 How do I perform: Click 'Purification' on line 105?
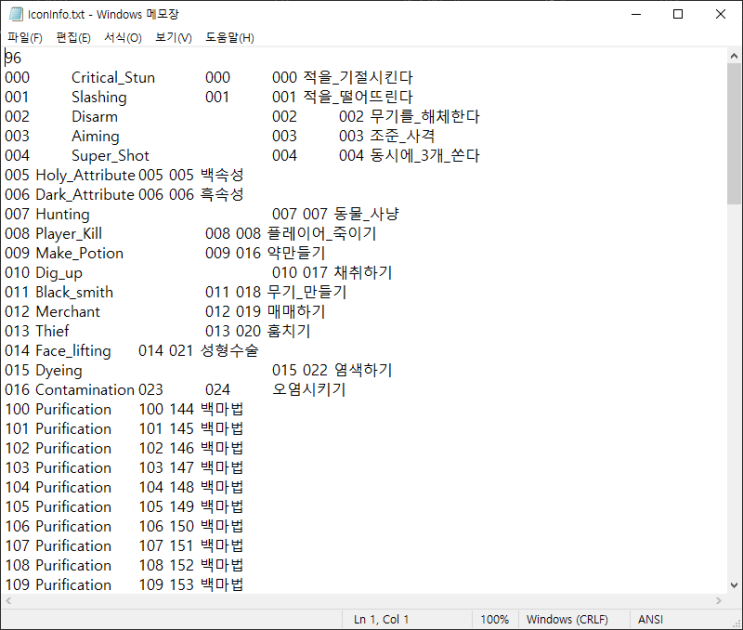pyautogui.click(x=73, y=507)
